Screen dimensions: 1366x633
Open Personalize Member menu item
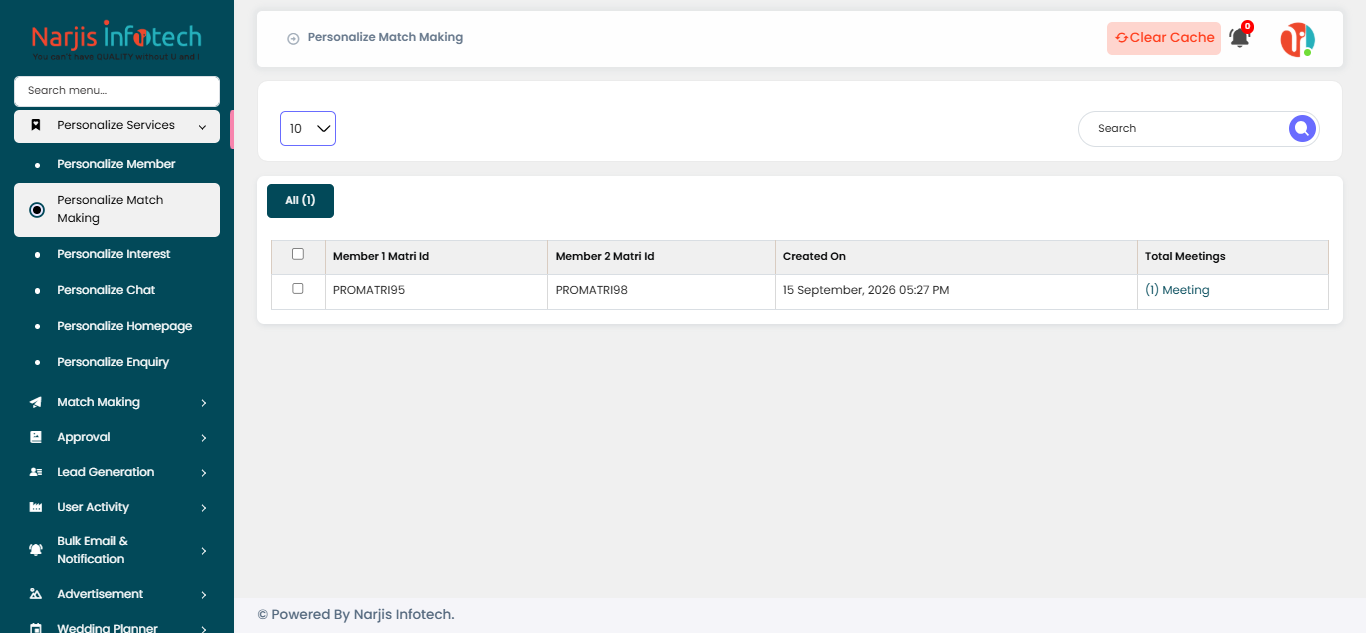coord(116,164)
